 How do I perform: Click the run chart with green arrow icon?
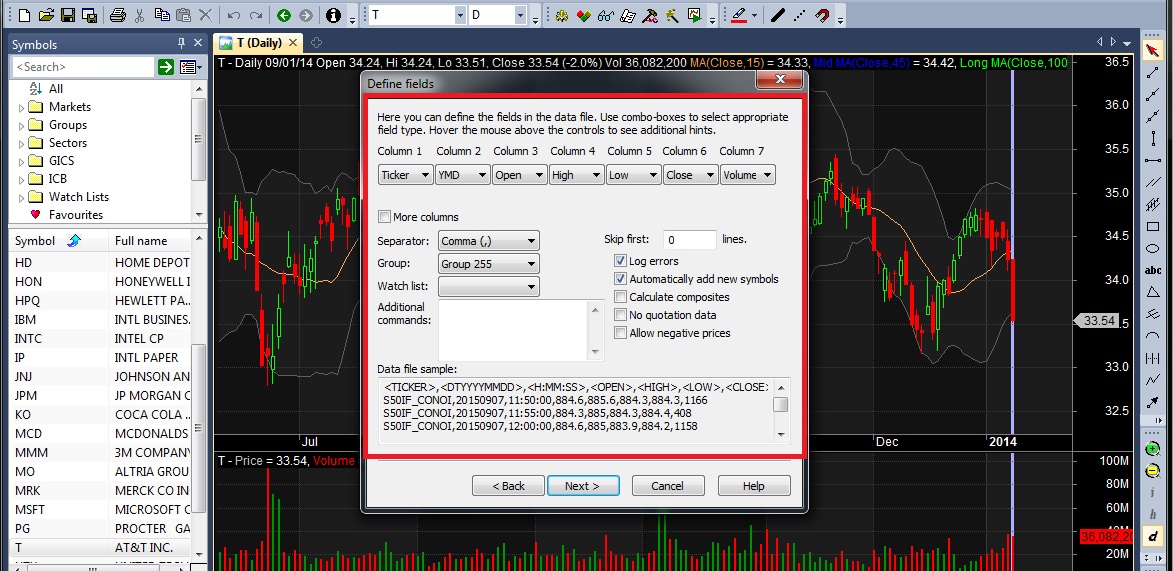click(694, 15)
